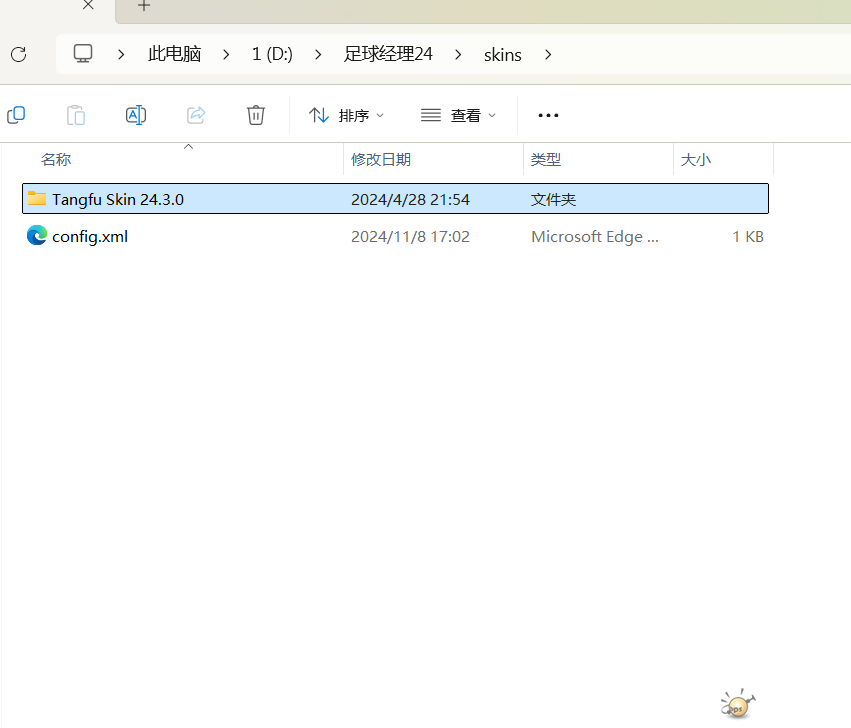The height and width of the screenshot is (728, 851).
Task: Click the paste icon in toolbar
Action: click(x=76, y=115)
